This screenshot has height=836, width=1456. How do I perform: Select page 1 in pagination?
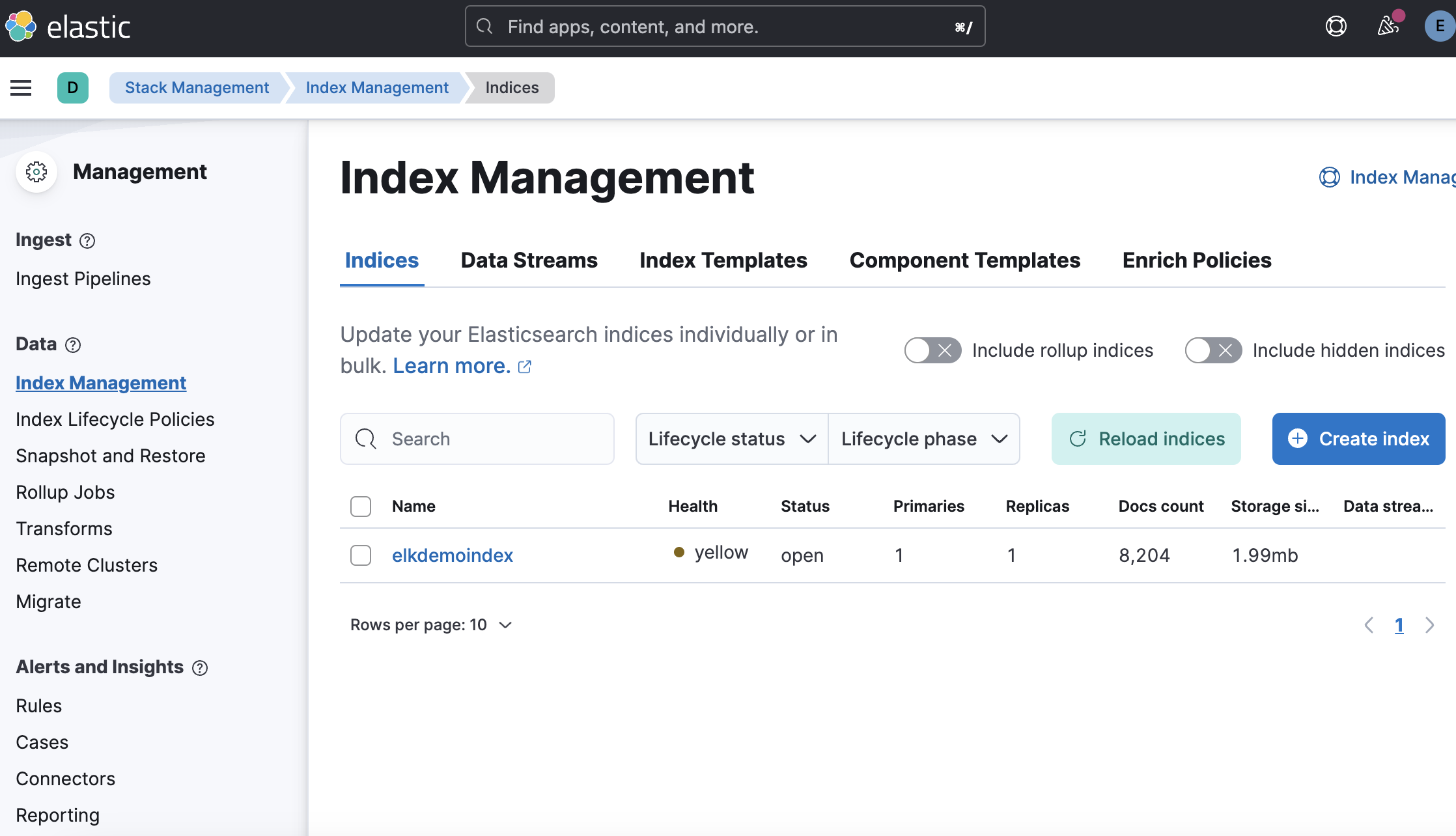pos(1399,625)
